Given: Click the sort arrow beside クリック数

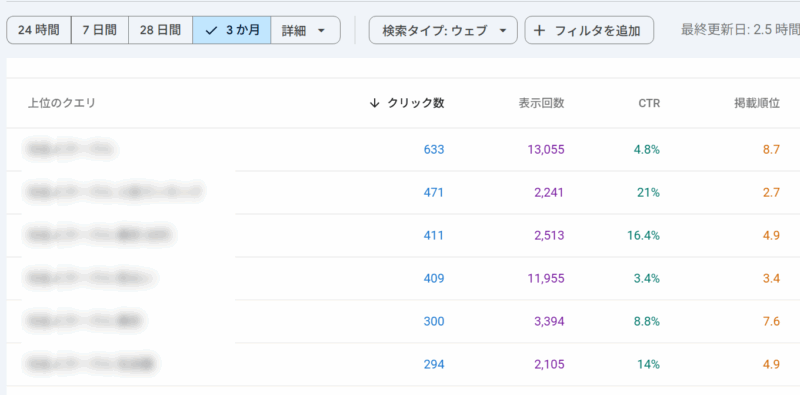Looking at the screenshot, I should pos(374,103).
